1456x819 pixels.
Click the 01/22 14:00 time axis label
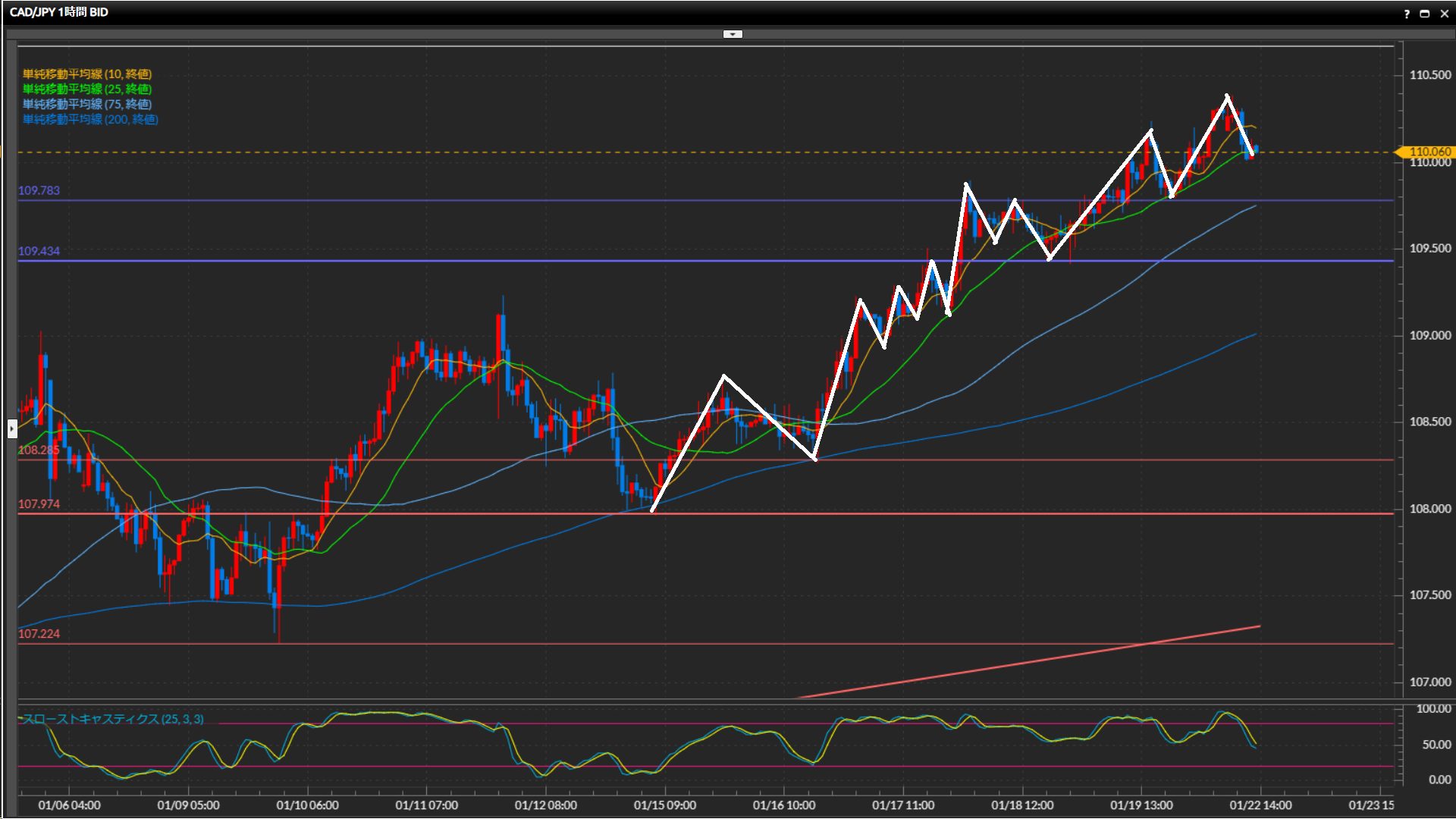(1260, 805)
